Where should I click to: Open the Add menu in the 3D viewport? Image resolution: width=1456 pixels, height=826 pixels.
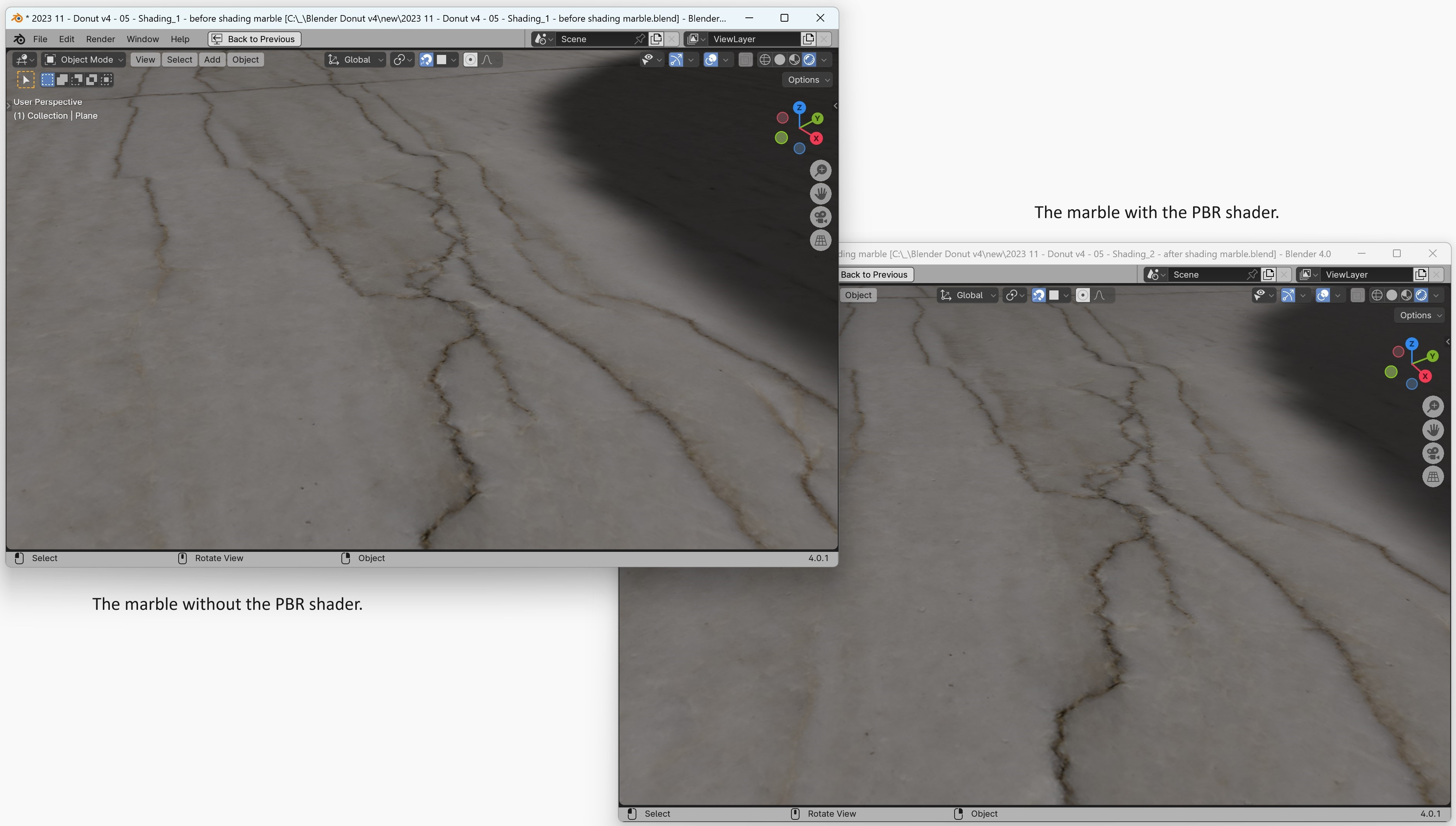click(211, 59)
